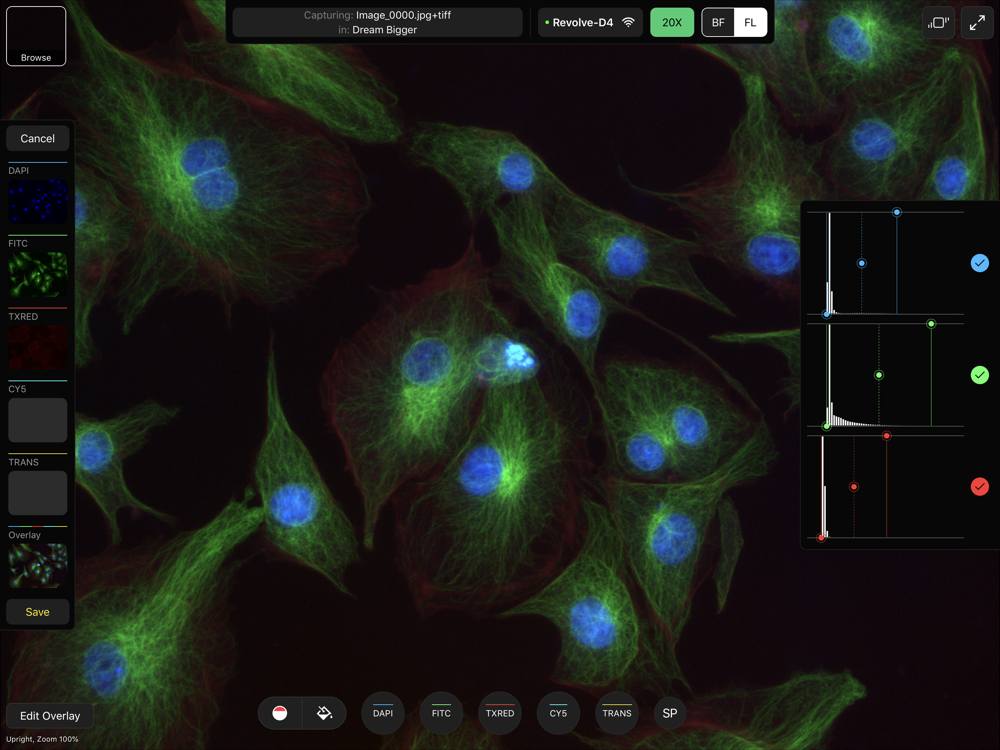This screenshot has width=1000, height=750.
Task: Click the Cancel button
Action: [x=38, y=138]
